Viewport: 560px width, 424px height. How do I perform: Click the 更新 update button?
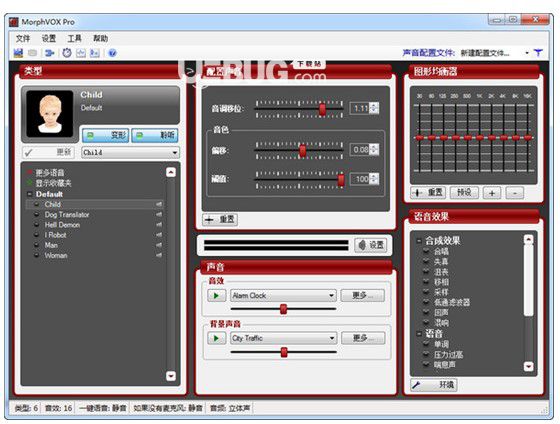tap(48, 153)
